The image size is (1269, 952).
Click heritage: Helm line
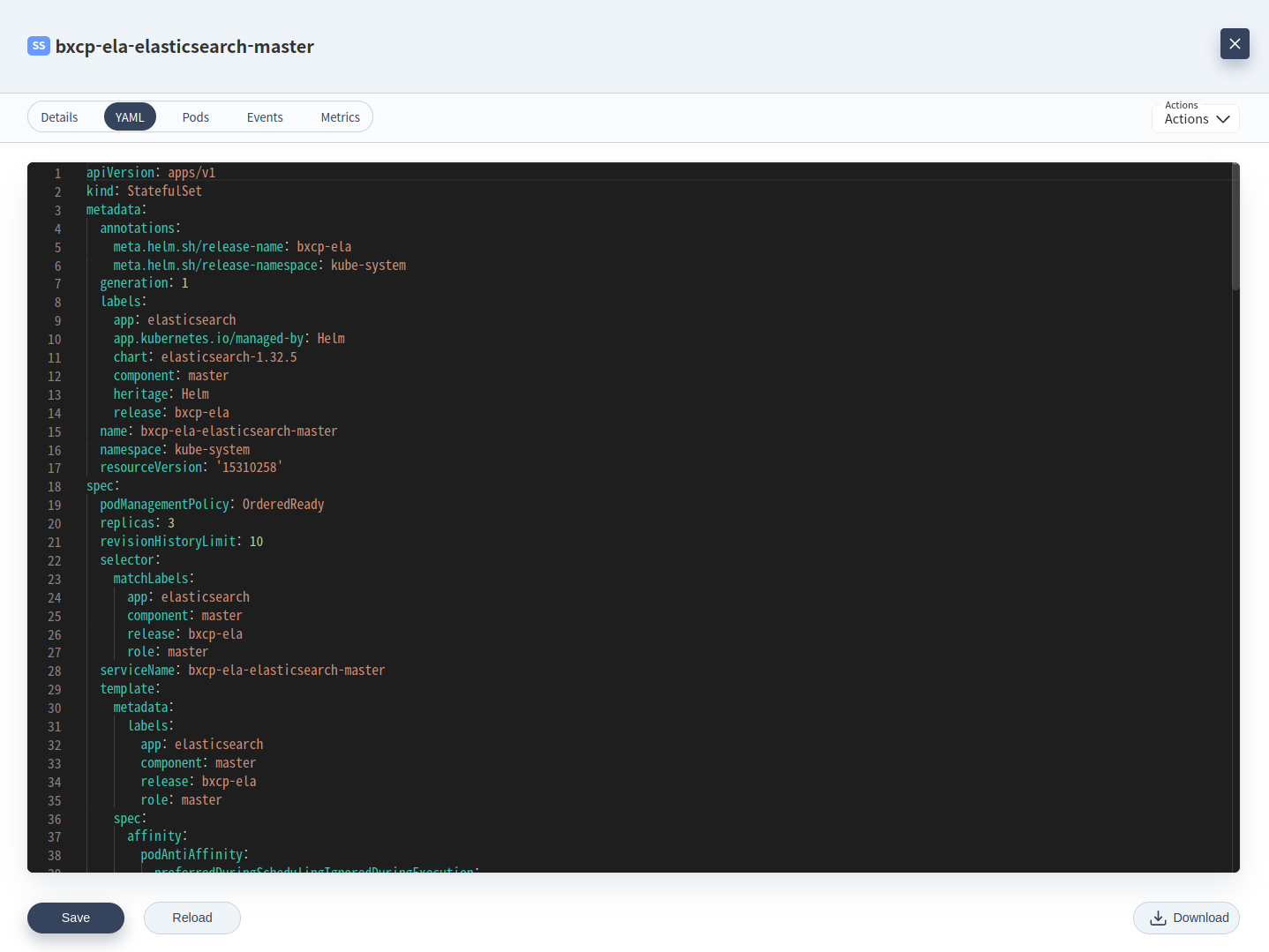click(161, 394)
